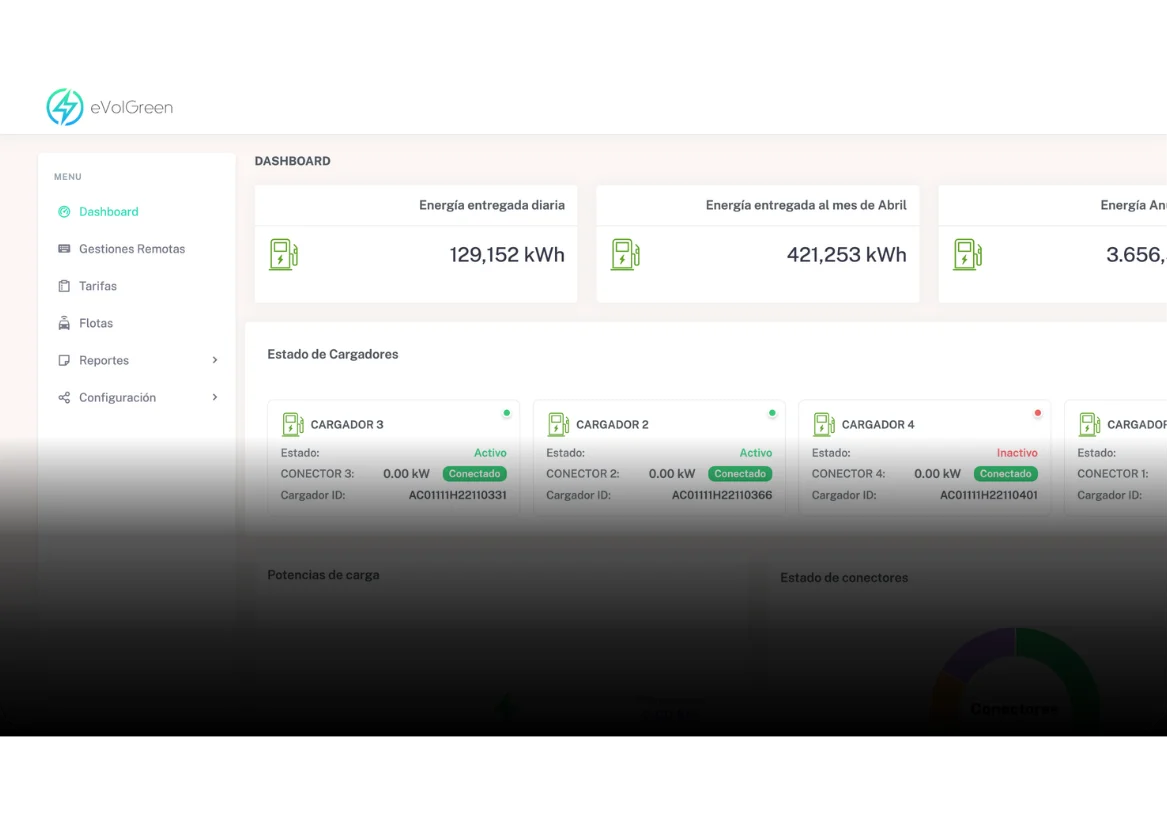Click the Energía entregada diaria title
The width and height of the screenshot is (1167, 817).
click(x=492, y=205)
